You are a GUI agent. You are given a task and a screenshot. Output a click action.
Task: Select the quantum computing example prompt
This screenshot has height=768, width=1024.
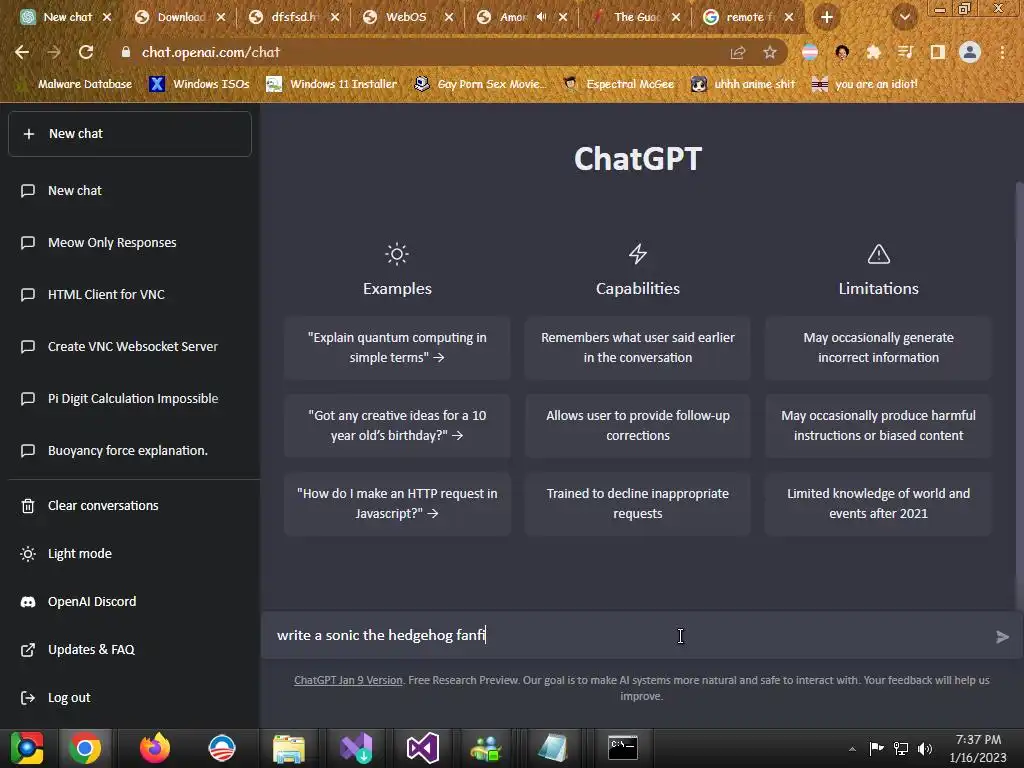pos(397,347)
